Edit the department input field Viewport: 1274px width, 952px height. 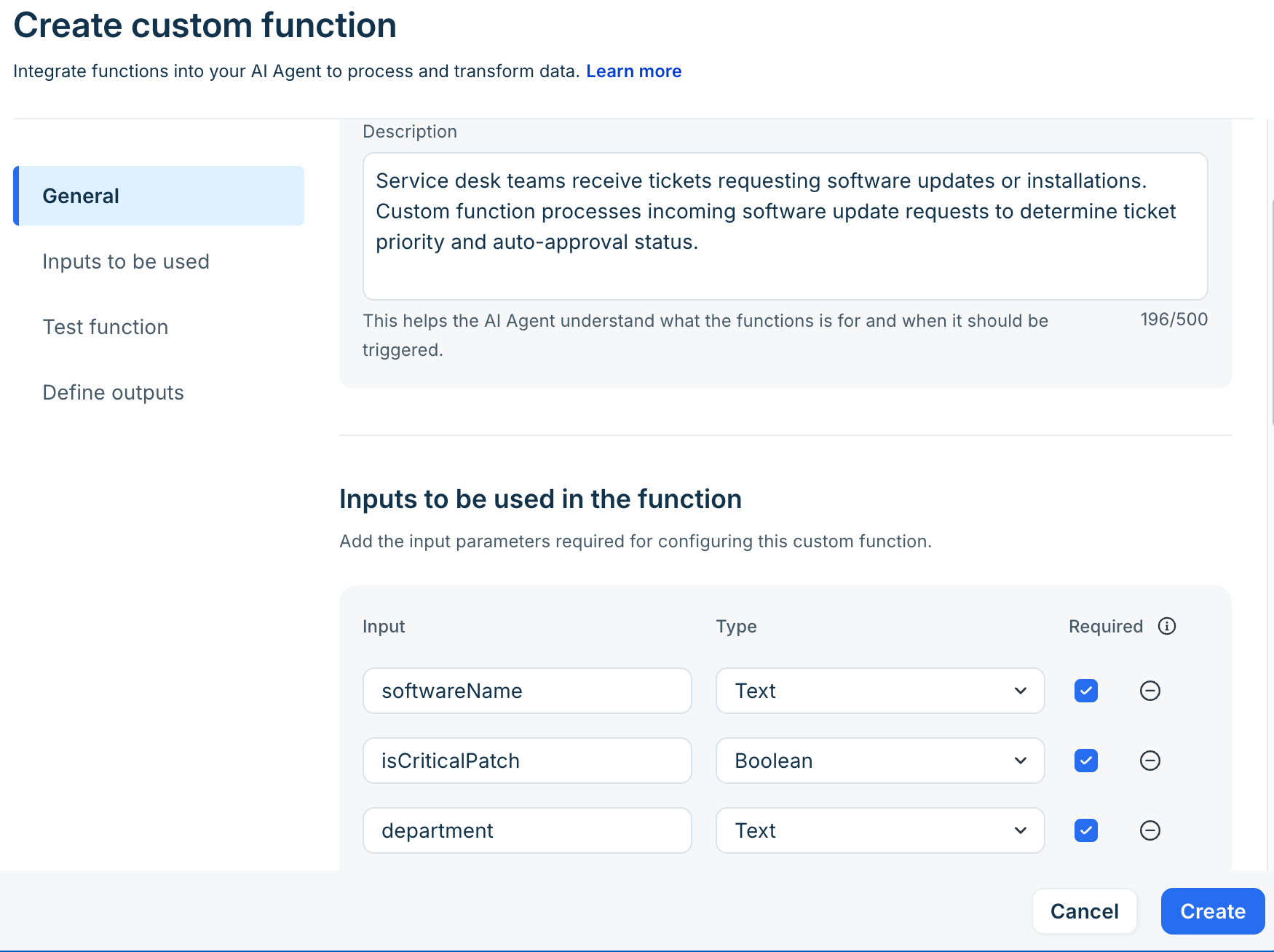[527, 830]
